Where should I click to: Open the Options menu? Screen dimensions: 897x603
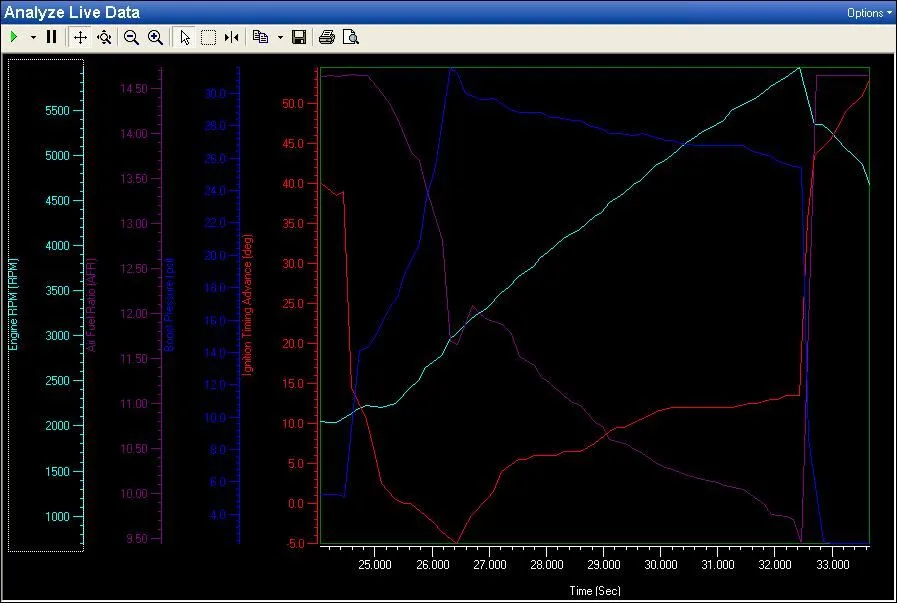[x=865, y=13]
